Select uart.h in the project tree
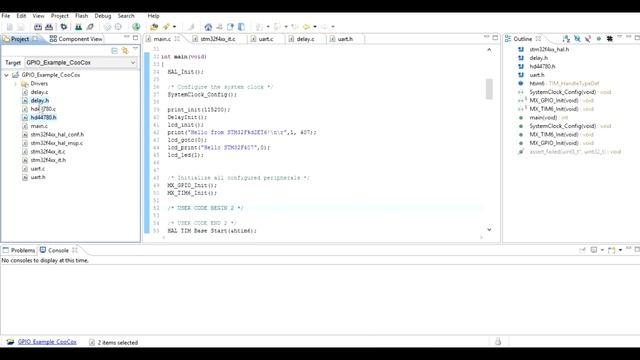Viewport: 640px width, 360px height. (x=38, y=177)
